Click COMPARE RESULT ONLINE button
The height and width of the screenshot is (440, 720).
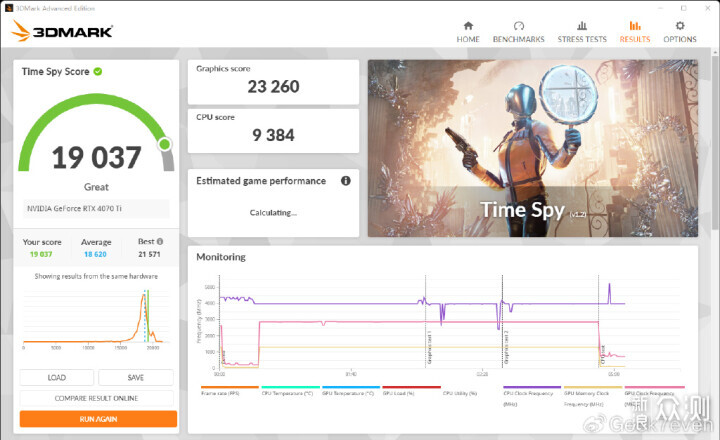tap(96, 398)
